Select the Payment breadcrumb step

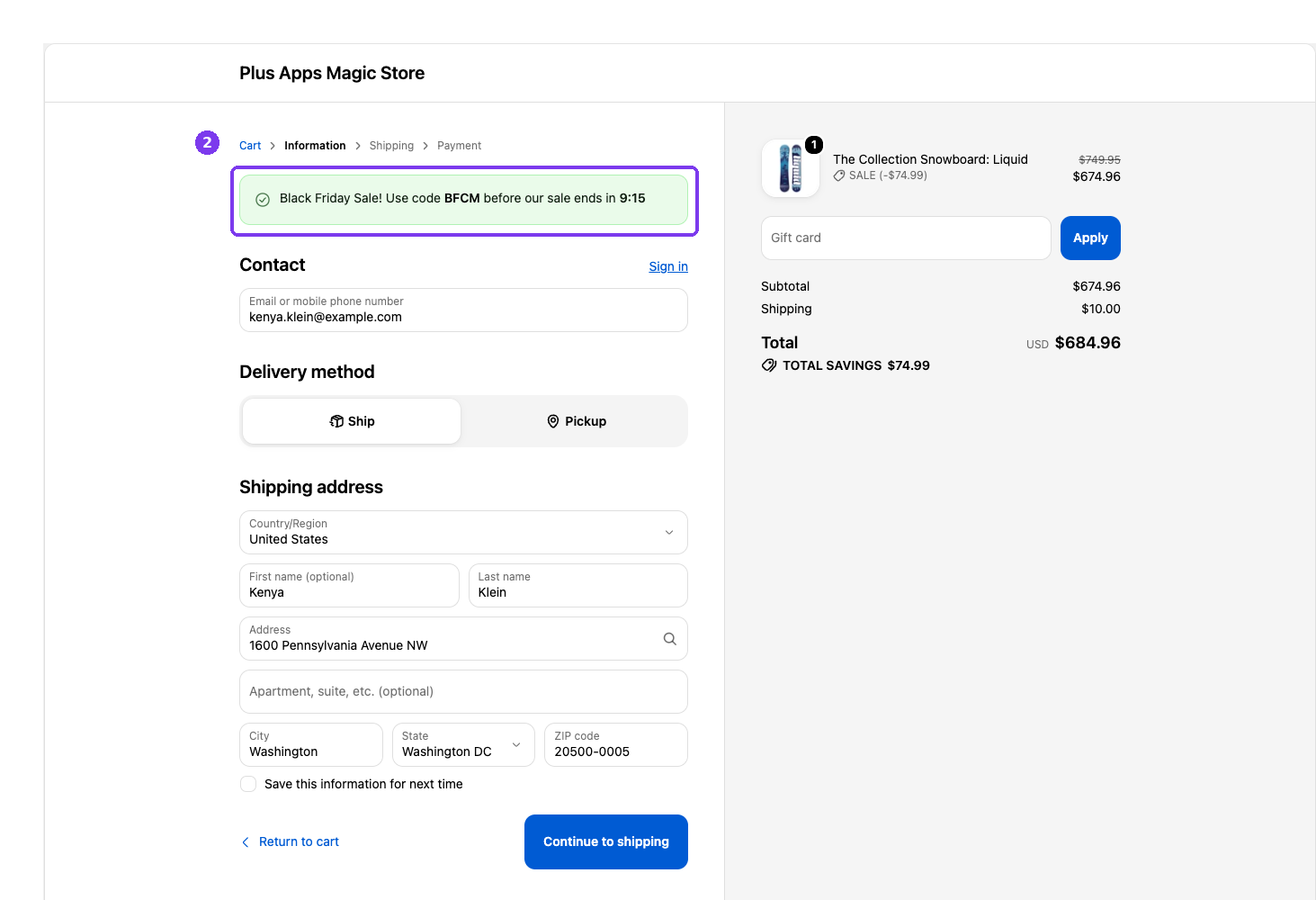[459, 146]
